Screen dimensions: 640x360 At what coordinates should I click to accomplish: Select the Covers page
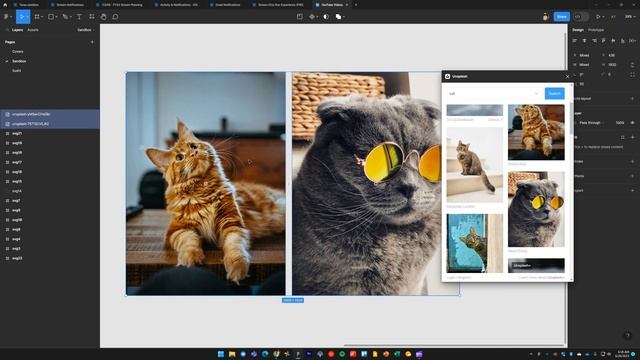pos(18,52)
